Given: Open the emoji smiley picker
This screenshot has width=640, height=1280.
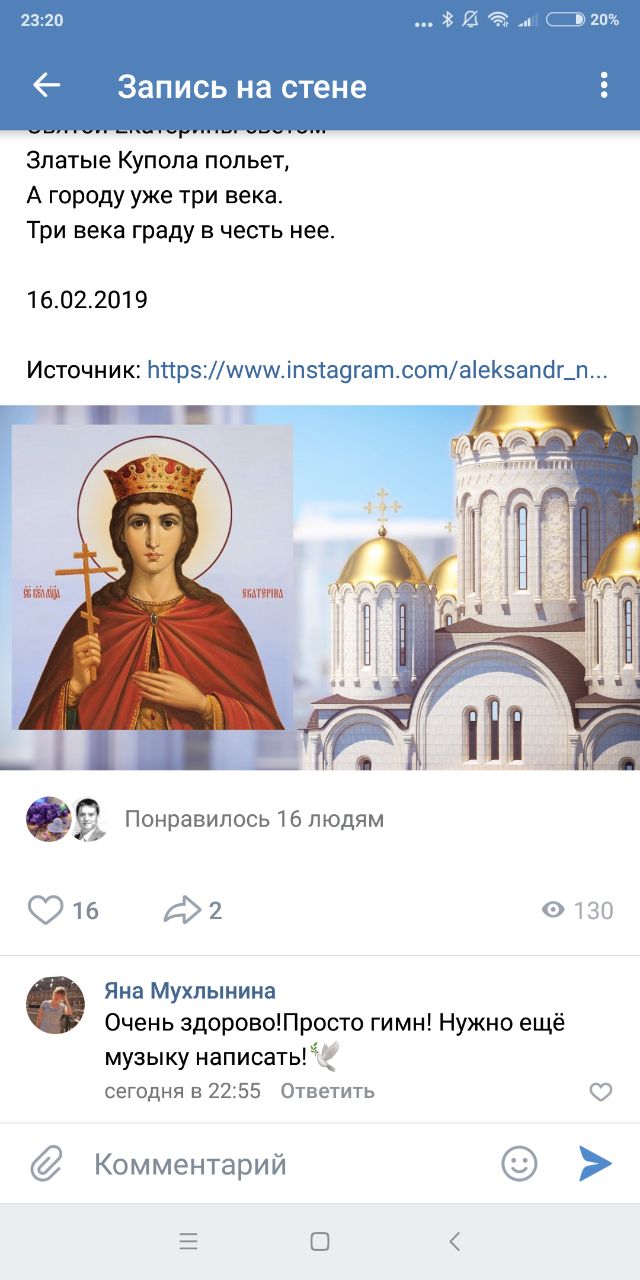Looking at the screenshot, I should [x=519, y=1164].
